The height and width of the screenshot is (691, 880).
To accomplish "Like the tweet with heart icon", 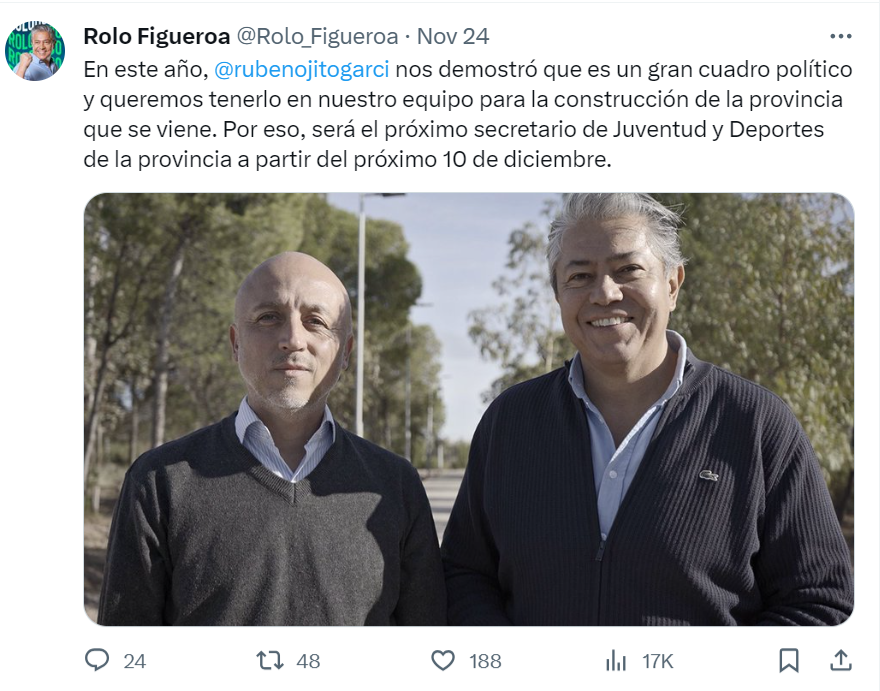I will [x=443, y=661].
